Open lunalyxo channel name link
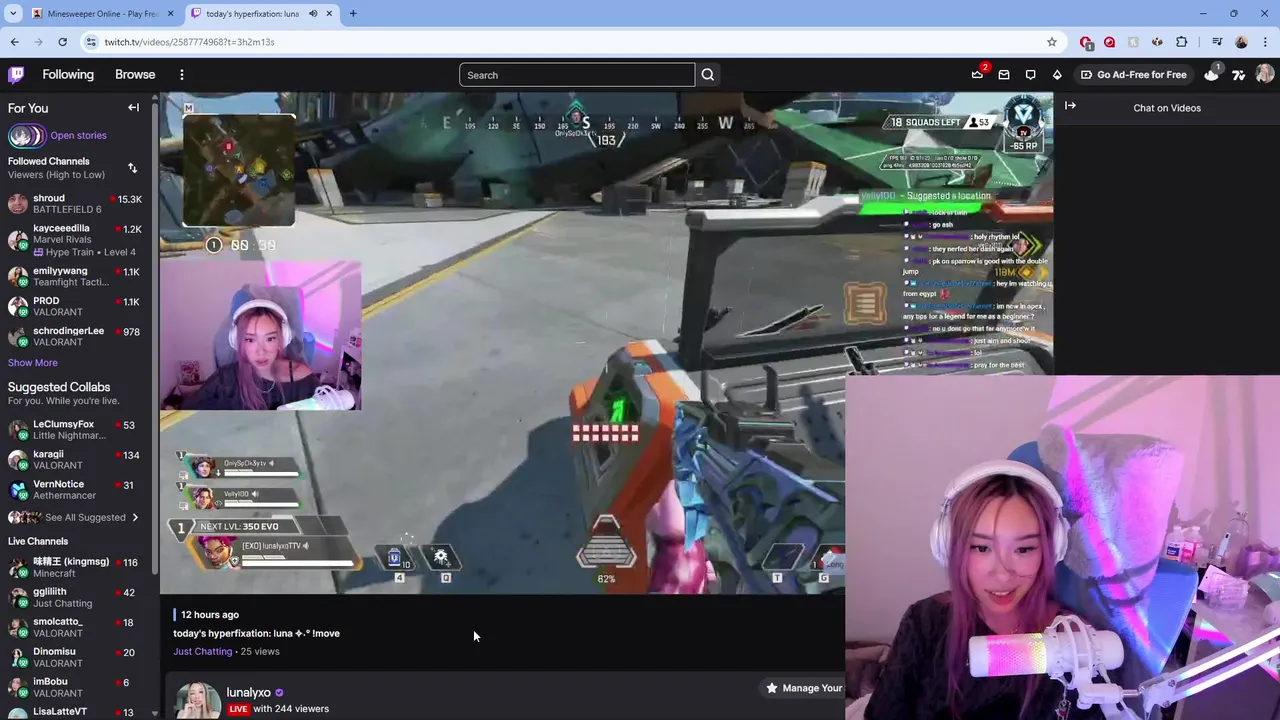The width and height of the screenshot is (1280, 720). tap(249, 692)
